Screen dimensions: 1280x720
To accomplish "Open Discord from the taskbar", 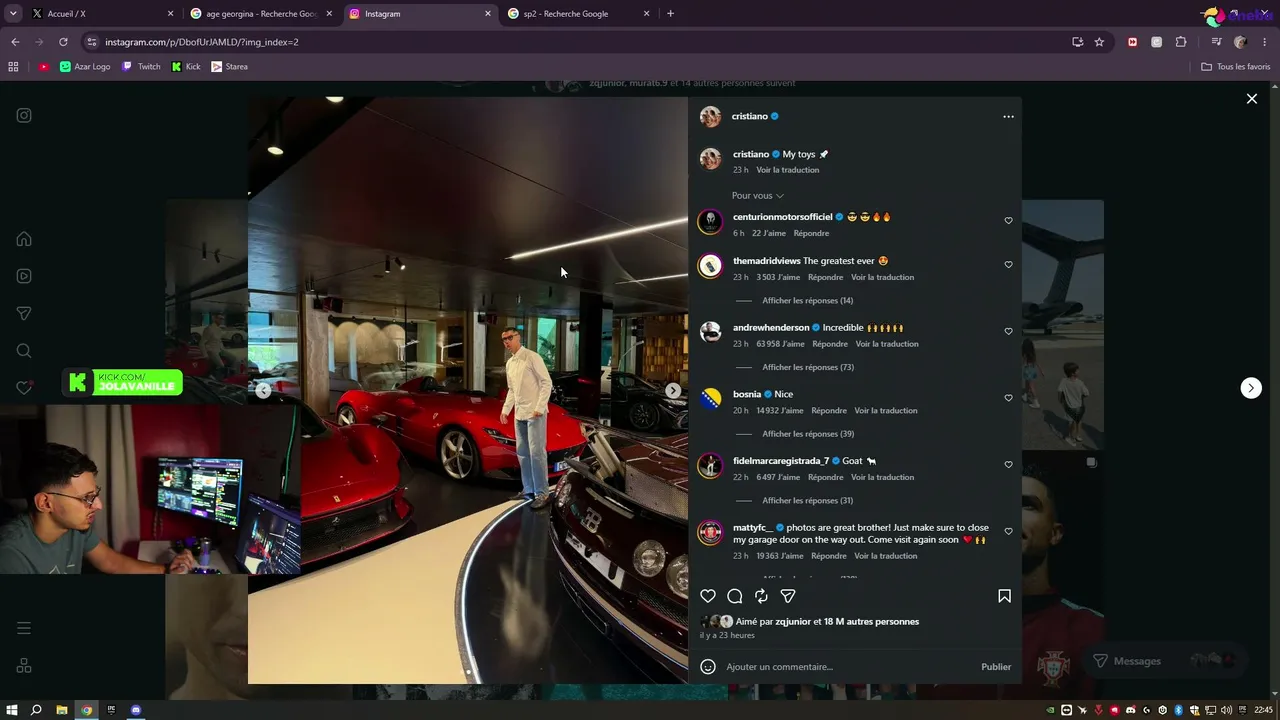I will [136, 710].
